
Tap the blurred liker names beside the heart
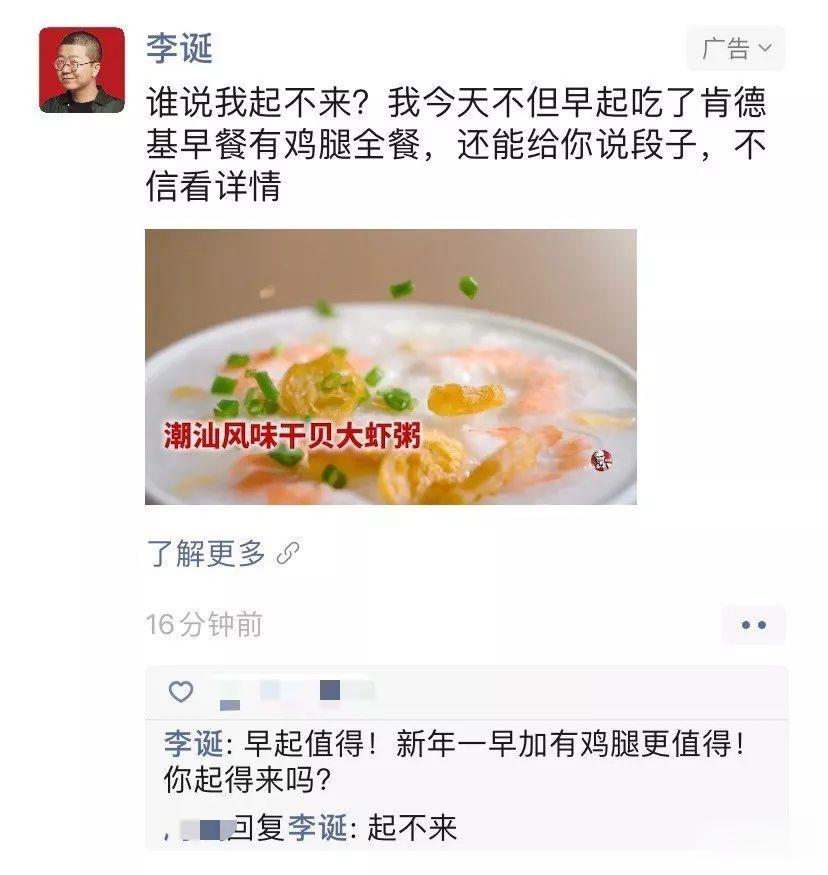click(x=293, y=694)
